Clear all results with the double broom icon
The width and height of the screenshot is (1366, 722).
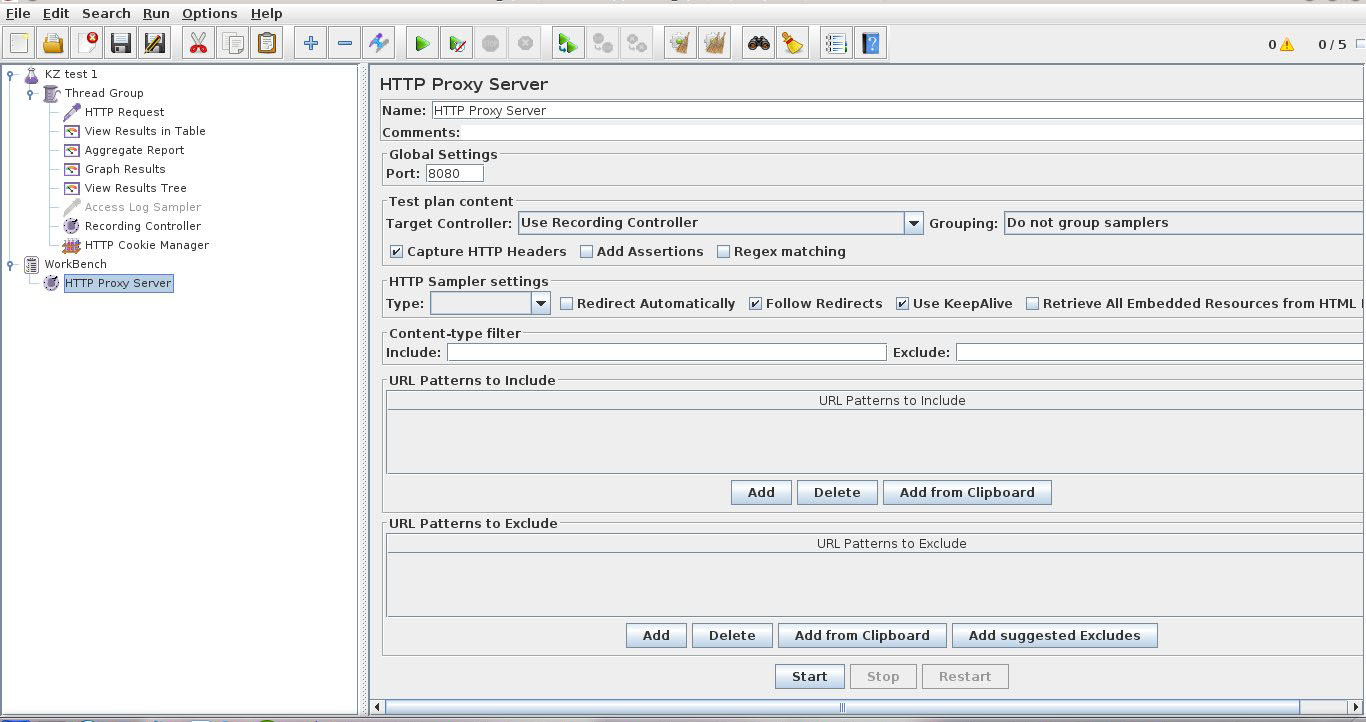tap(714, 43)
